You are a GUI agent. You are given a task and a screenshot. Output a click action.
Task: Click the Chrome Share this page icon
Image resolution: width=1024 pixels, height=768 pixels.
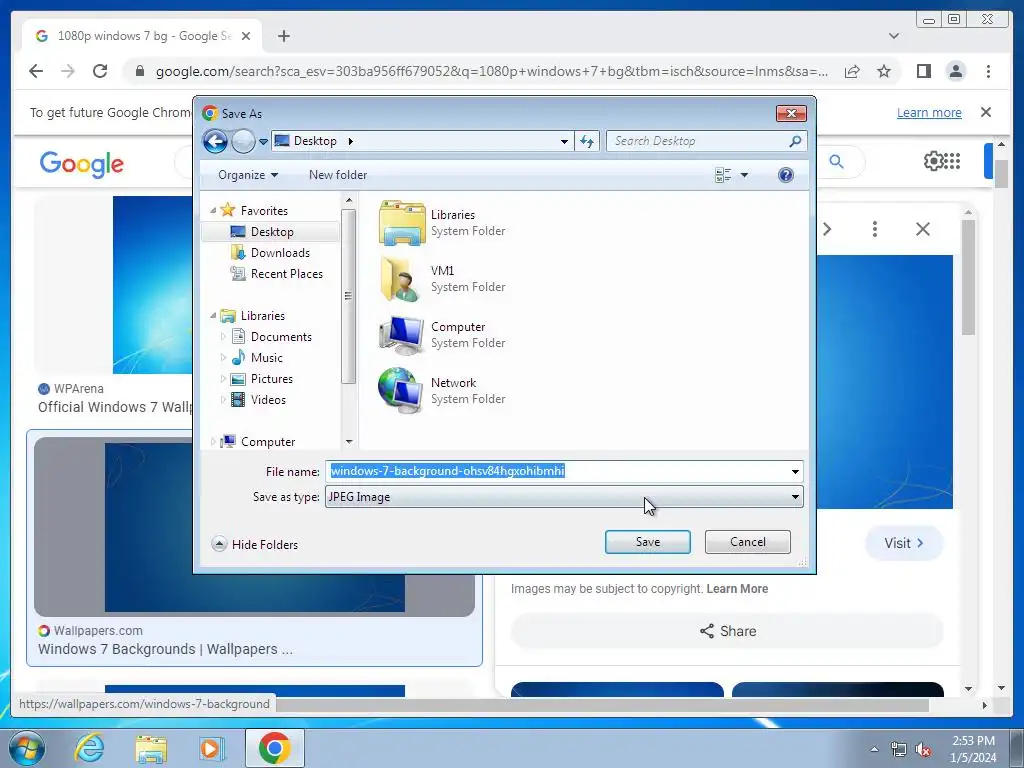coord(852,71)
